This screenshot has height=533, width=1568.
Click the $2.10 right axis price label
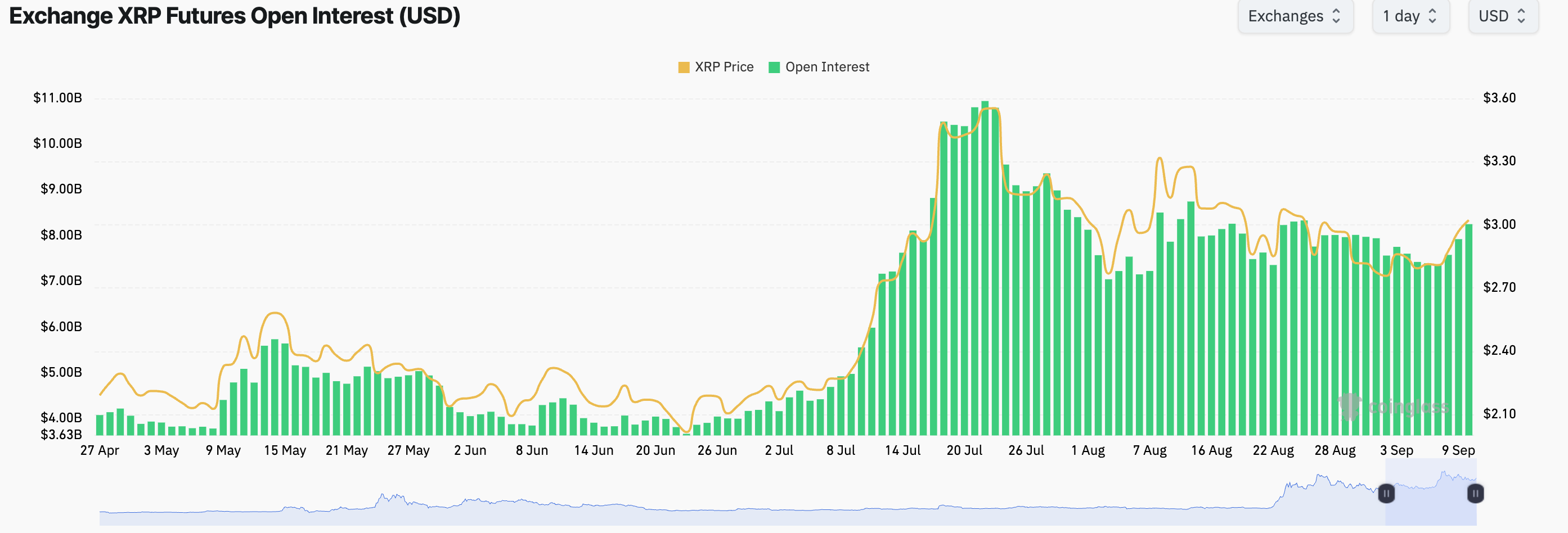pos(1499,414)
